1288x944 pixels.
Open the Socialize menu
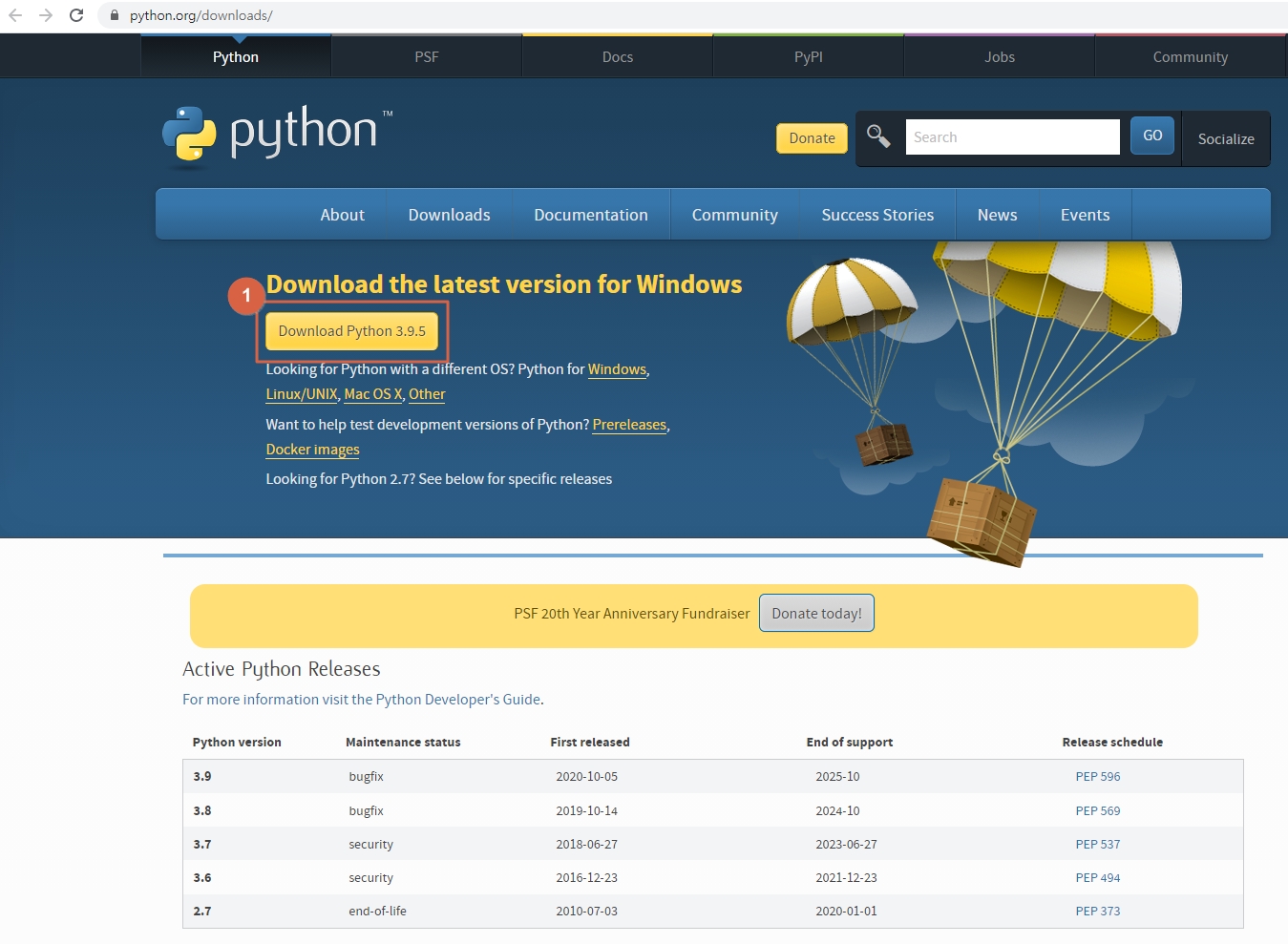pyautogui.click(x=1226, y=138)
